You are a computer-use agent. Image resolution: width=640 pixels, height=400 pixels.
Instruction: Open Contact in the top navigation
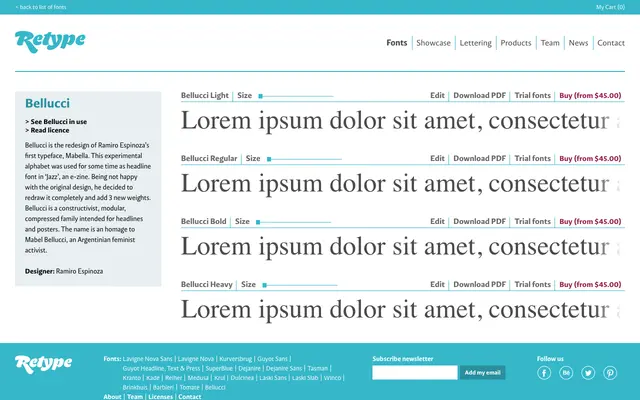pyautogui.click(x=611, y=43)
